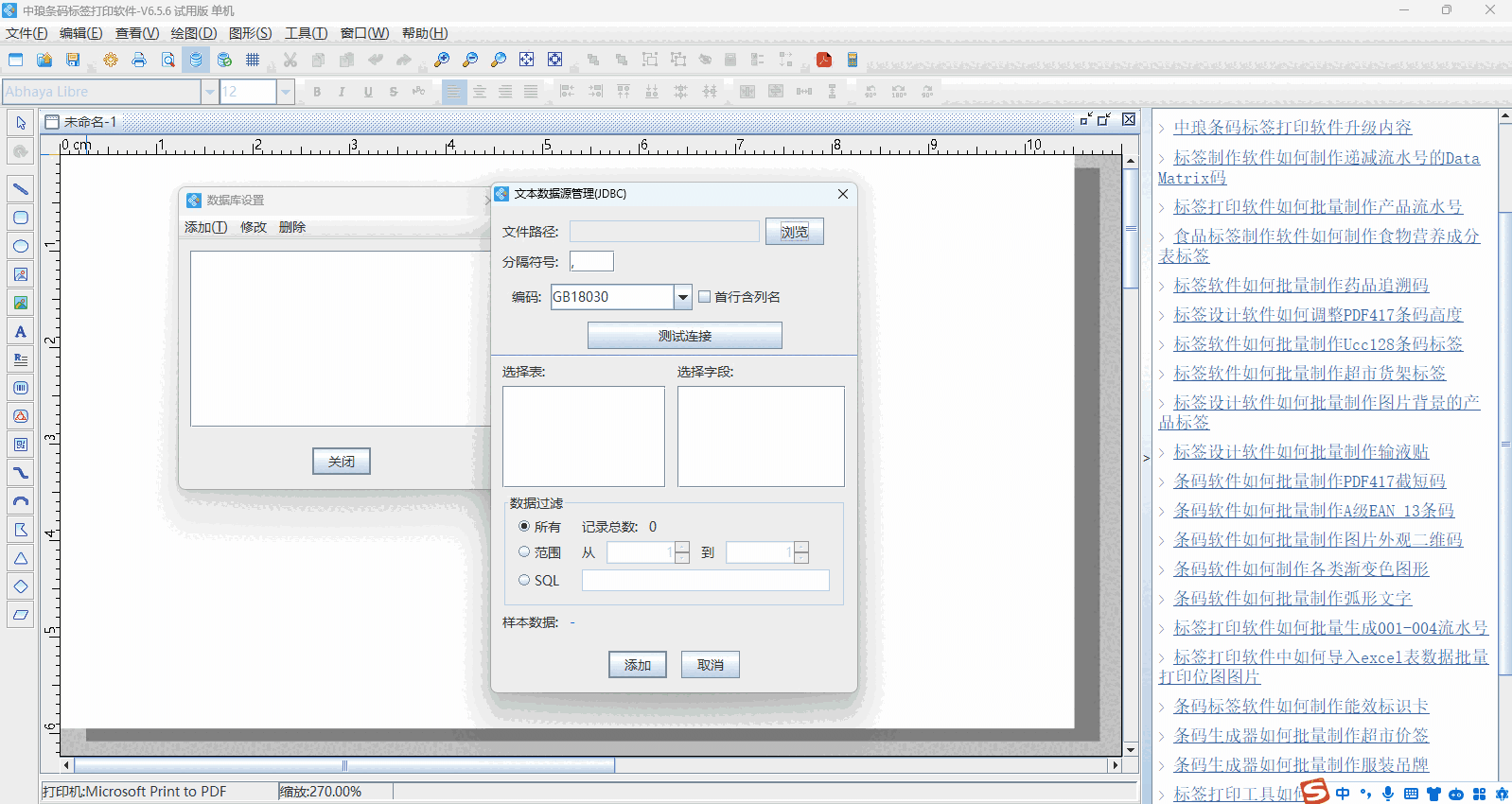Open the 绘图(D) menu
1512x804 pixels.
point(193,33)
